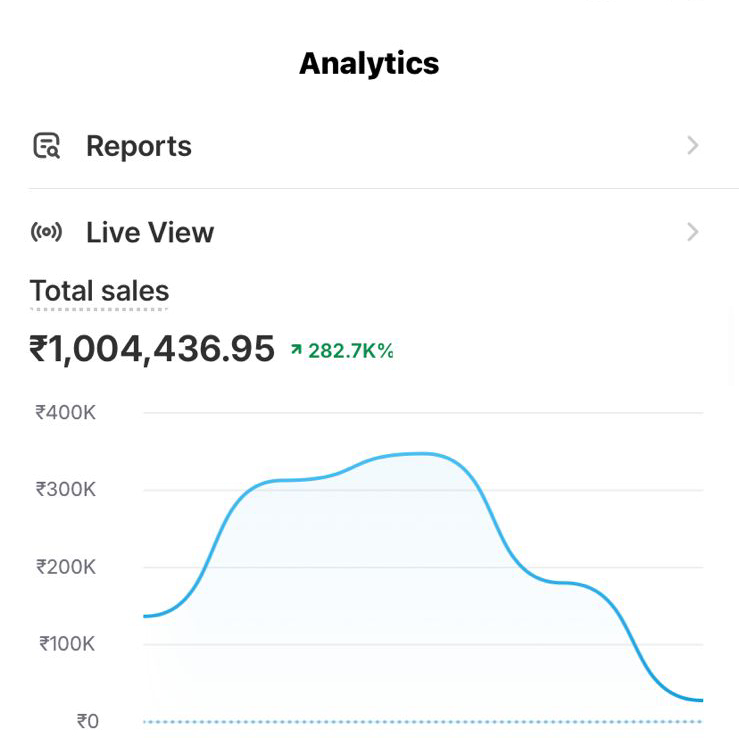Tap the ₹400K axis label
Screen dimensions: 739x738
click(66, 413)
